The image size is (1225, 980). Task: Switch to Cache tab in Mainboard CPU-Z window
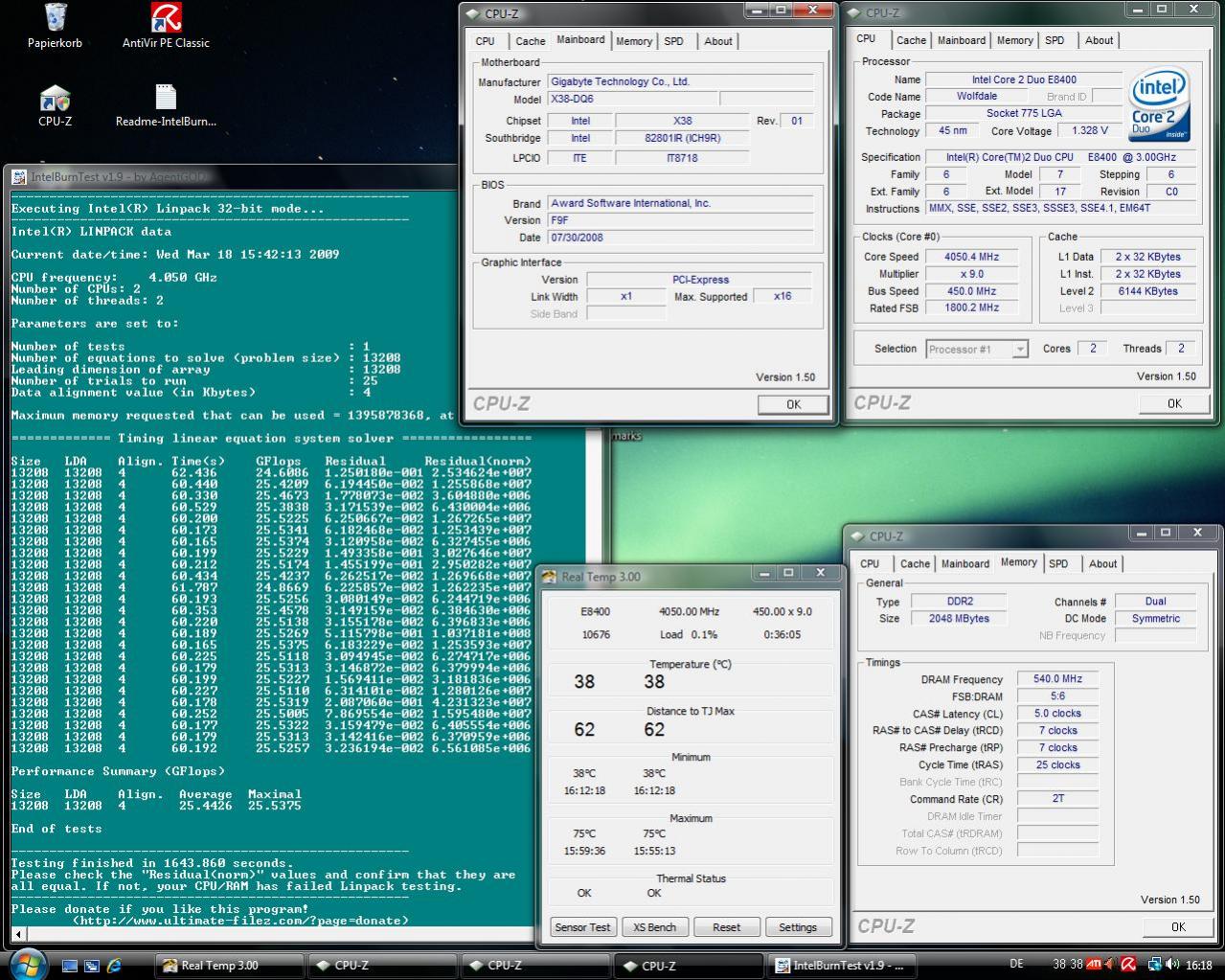tap(530, 41)
